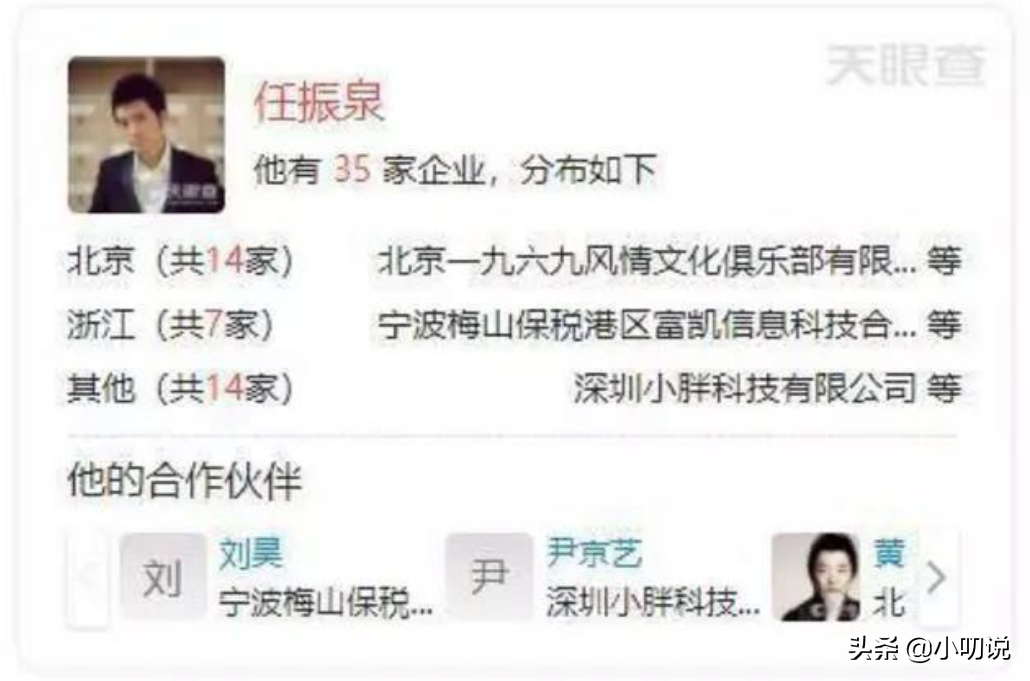Viewport: 1030px width, 681px height.
Task: Open partner 尹京艺 profile link
Action: click(x=594, y=553)
